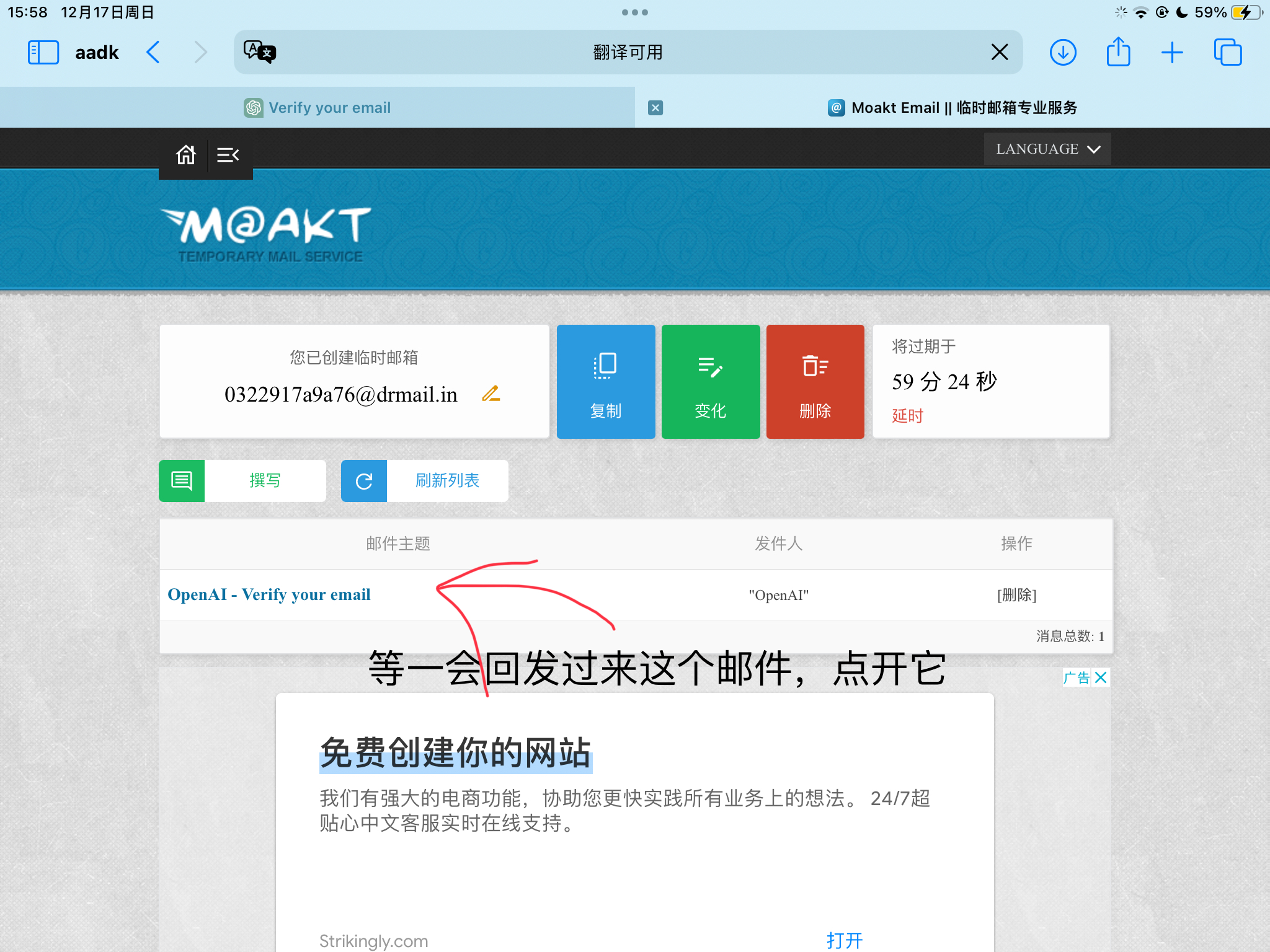1270x952 pixels.
Task: Click the Moakt home icon
Action: (x=185, y=154)
